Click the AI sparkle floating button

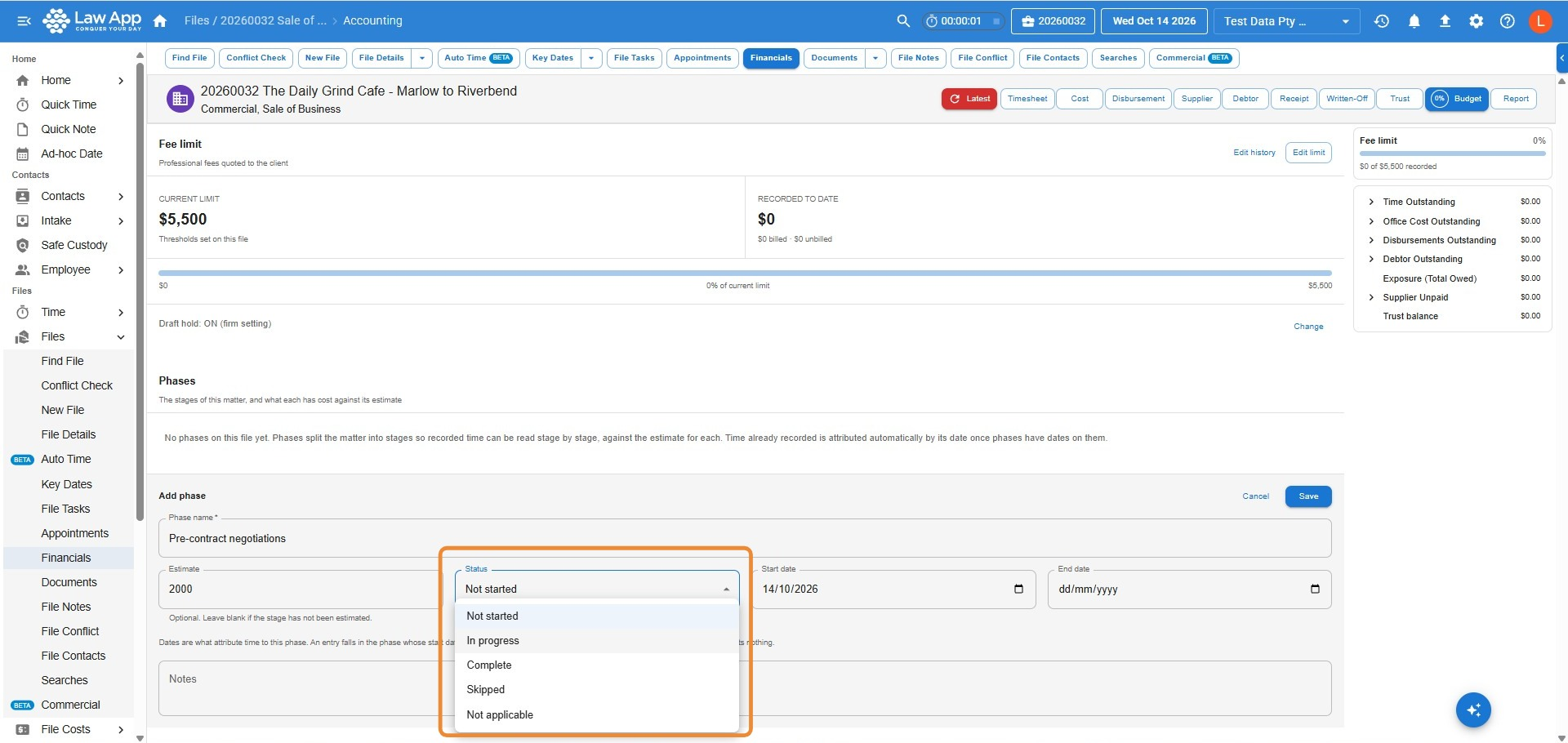click(1473, 710)
